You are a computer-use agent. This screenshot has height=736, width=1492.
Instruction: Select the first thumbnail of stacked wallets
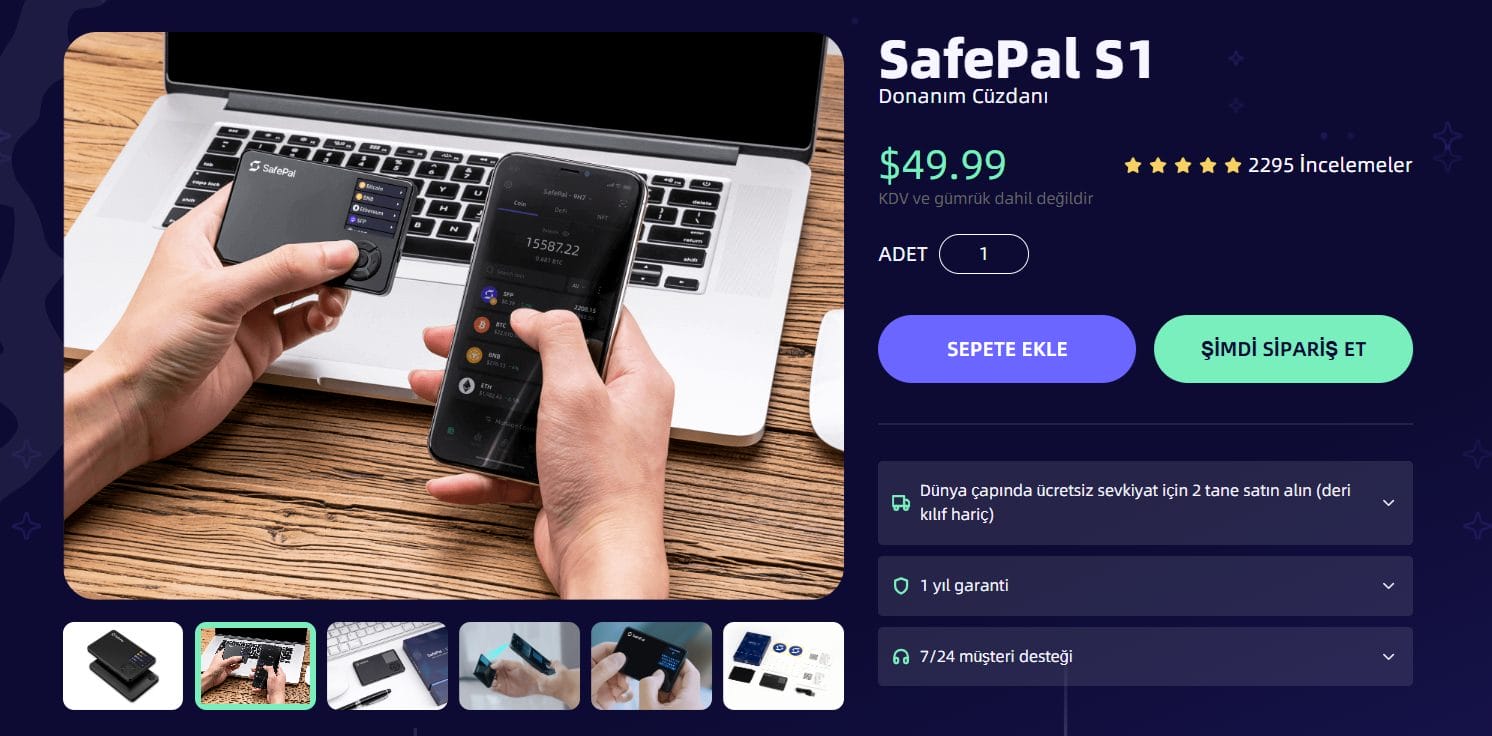pyautogui.click(x=123, y=666)
